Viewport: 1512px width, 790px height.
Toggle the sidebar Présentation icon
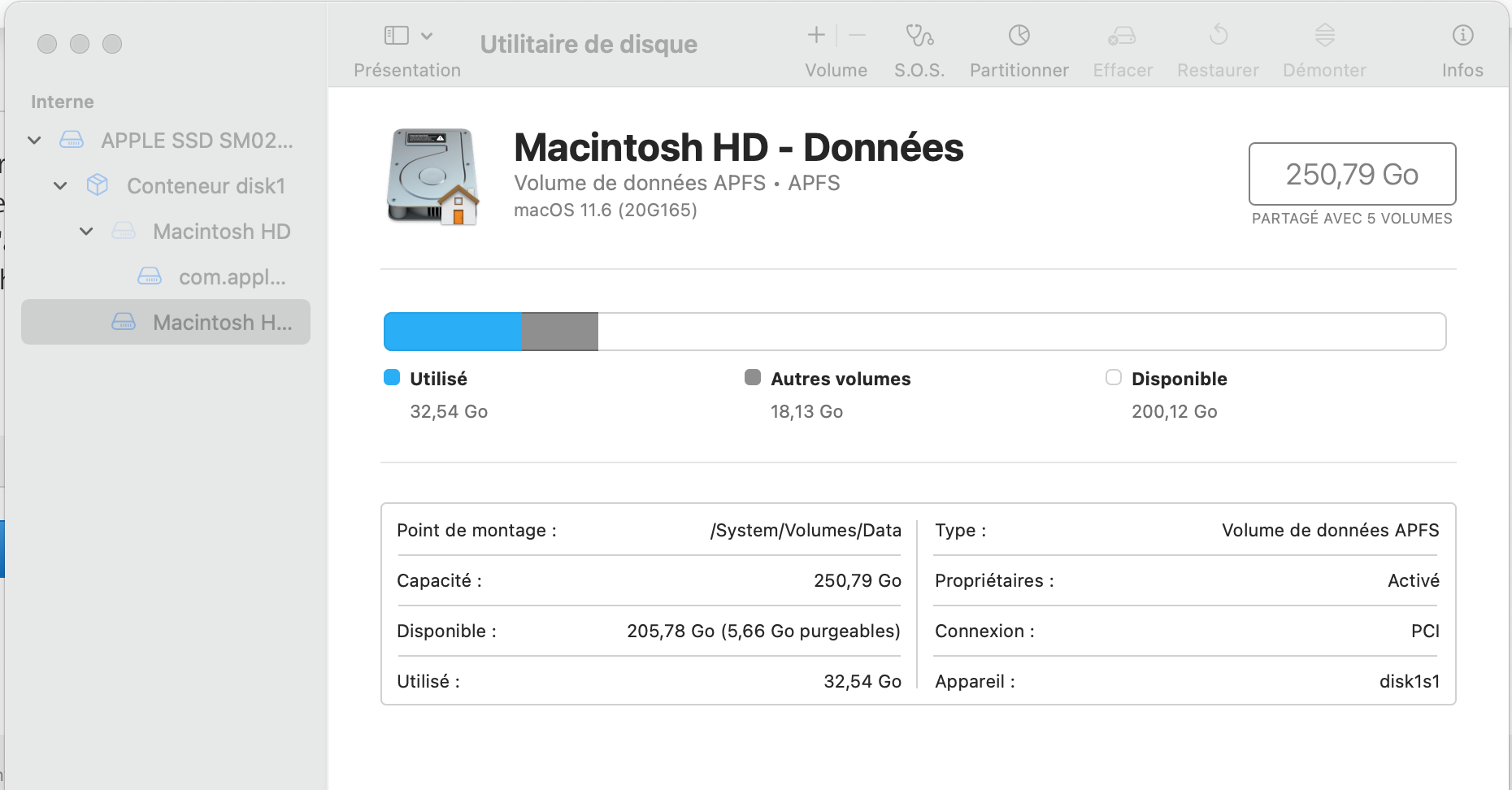[396, 36]
